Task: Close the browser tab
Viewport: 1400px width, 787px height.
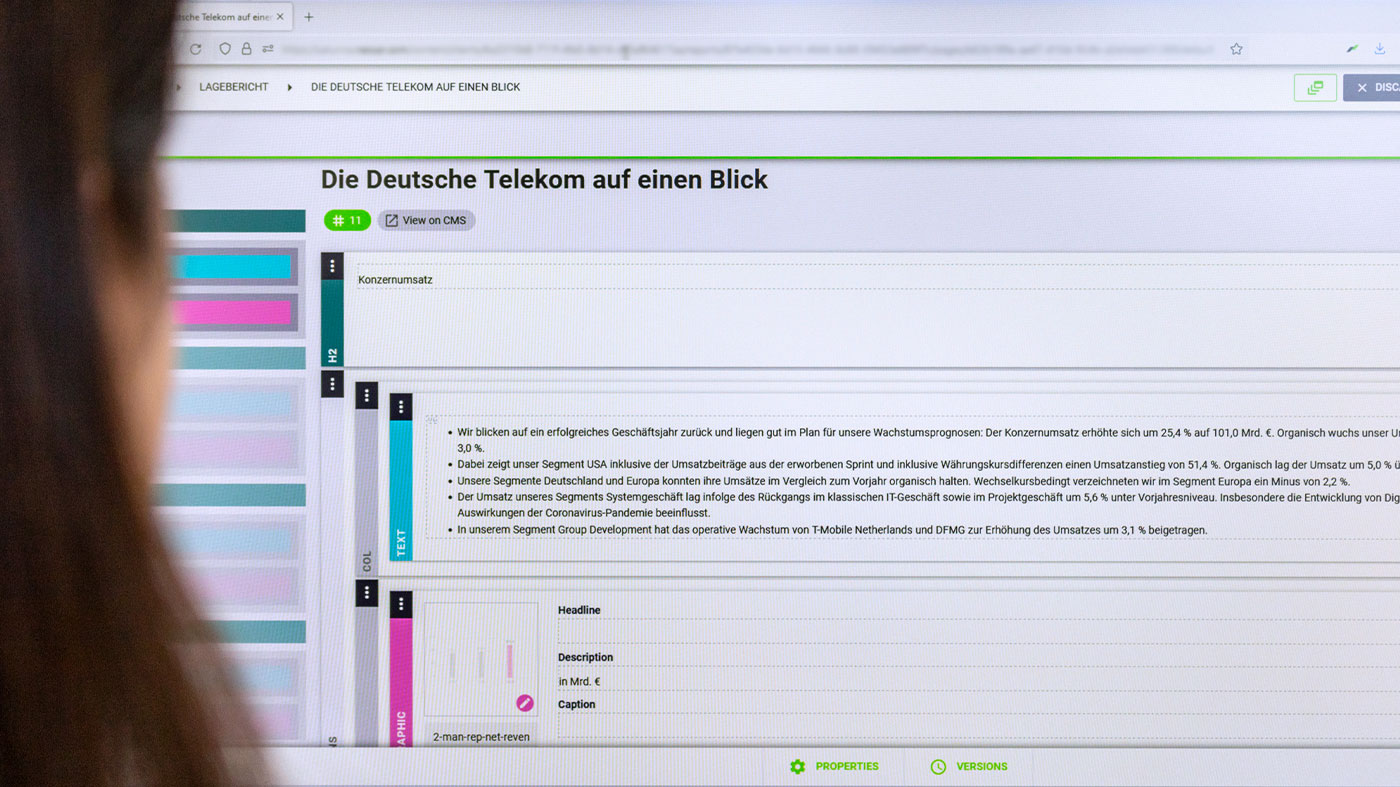Action: 280,17
